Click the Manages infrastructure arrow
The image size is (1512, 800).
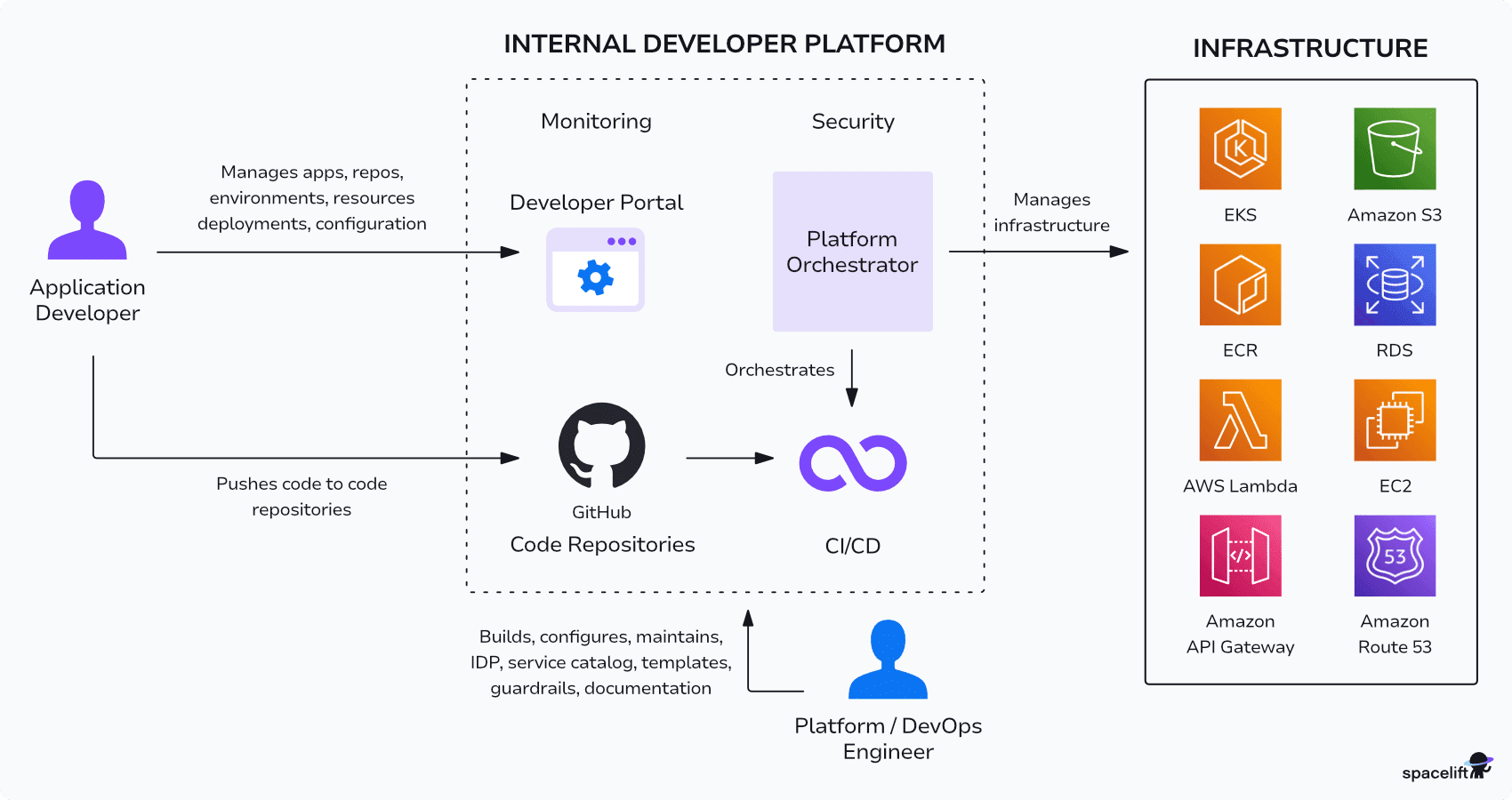click(1036, 252)
